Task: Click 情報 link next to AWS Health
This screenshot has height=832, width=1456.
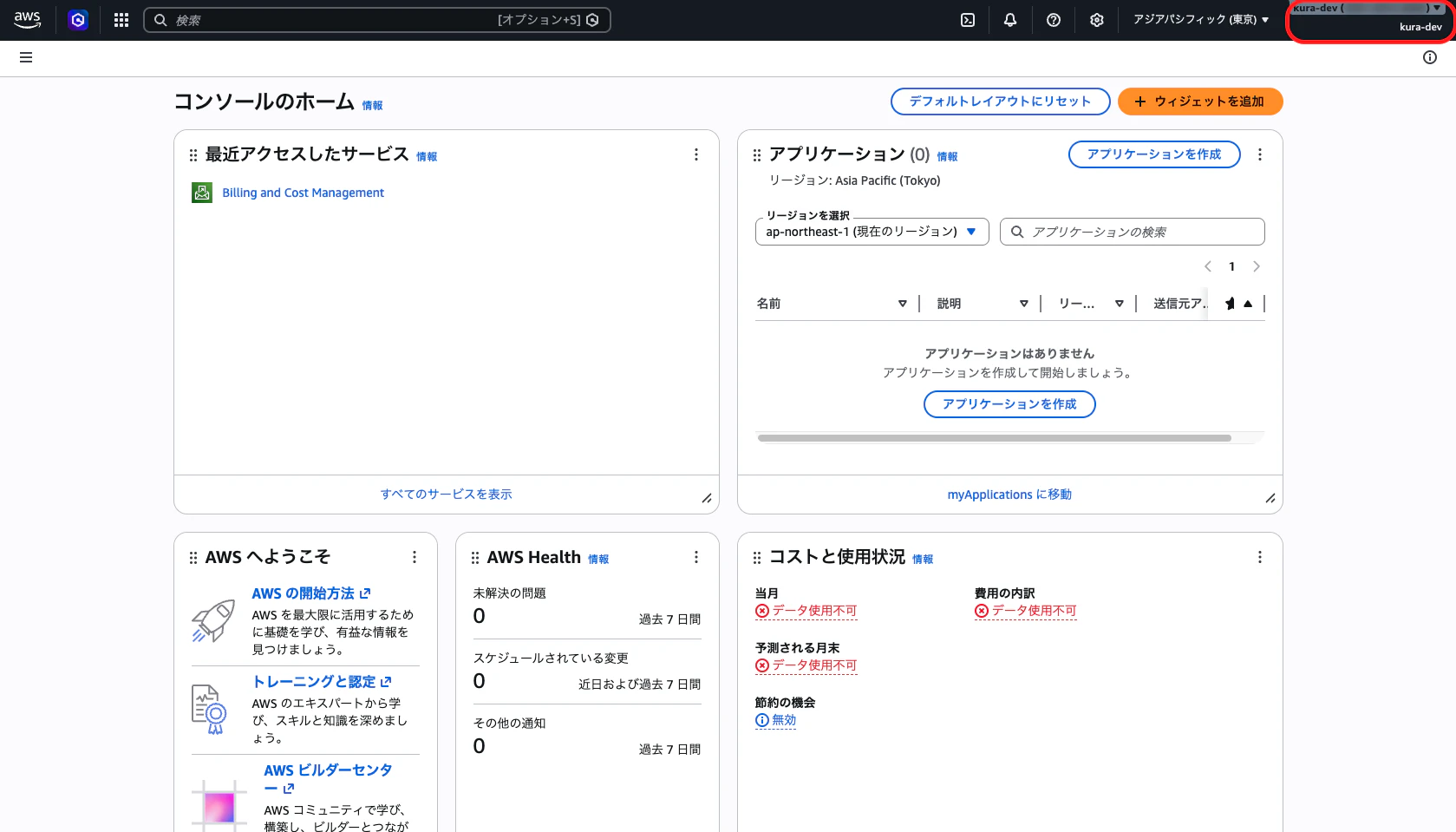Action: (x=598, y=560)
